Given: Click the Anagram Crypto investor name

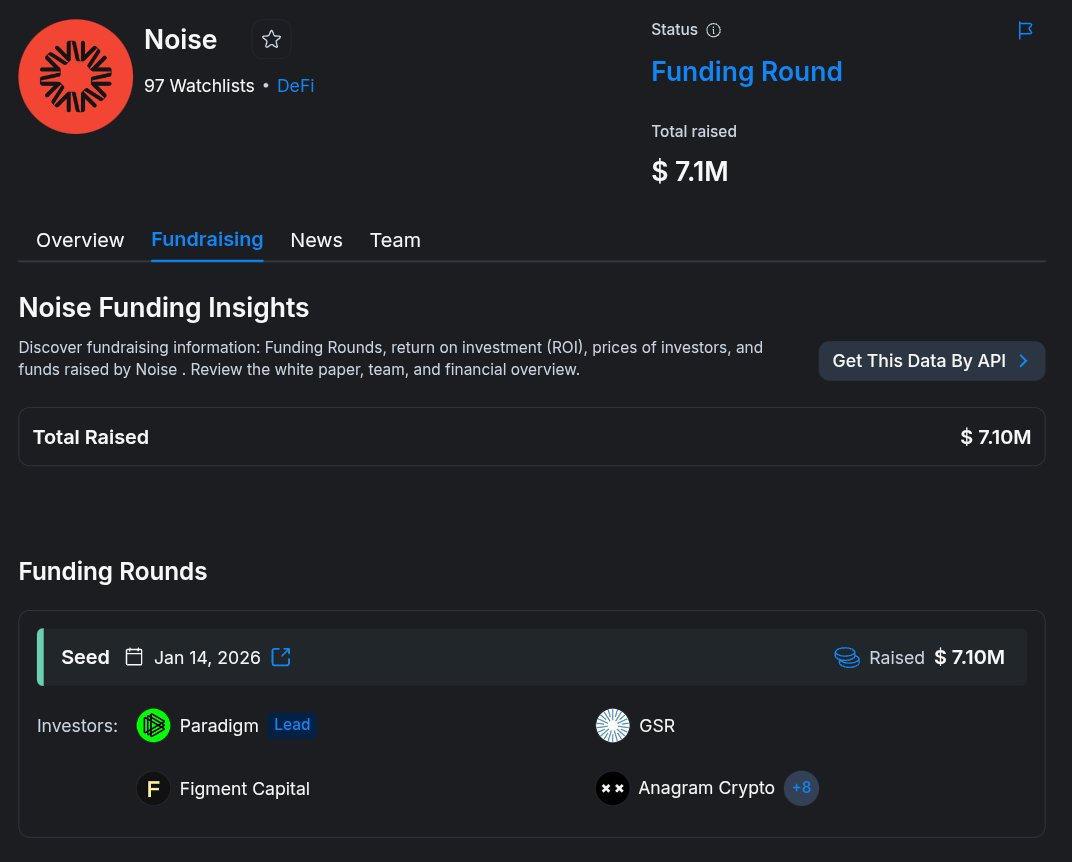Looking at the screenshot, I should 706,788.
